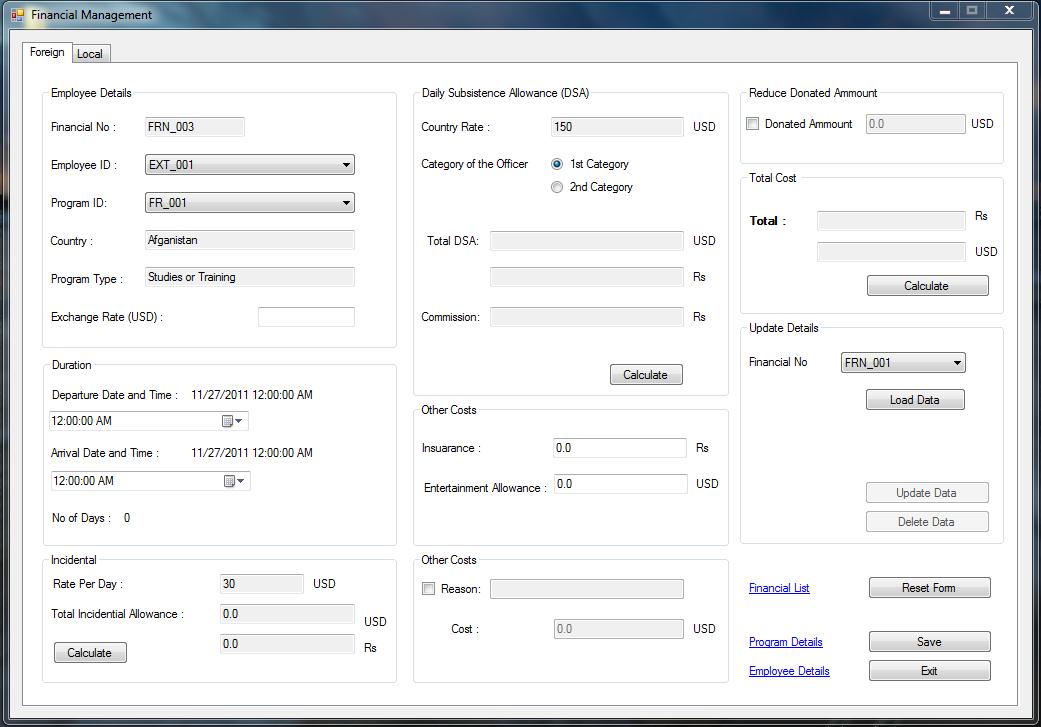Click the incidental allowance Rs field
The width and height of the screenshot is (1041, 727).
pyautogui.click(x=287, y=644)
